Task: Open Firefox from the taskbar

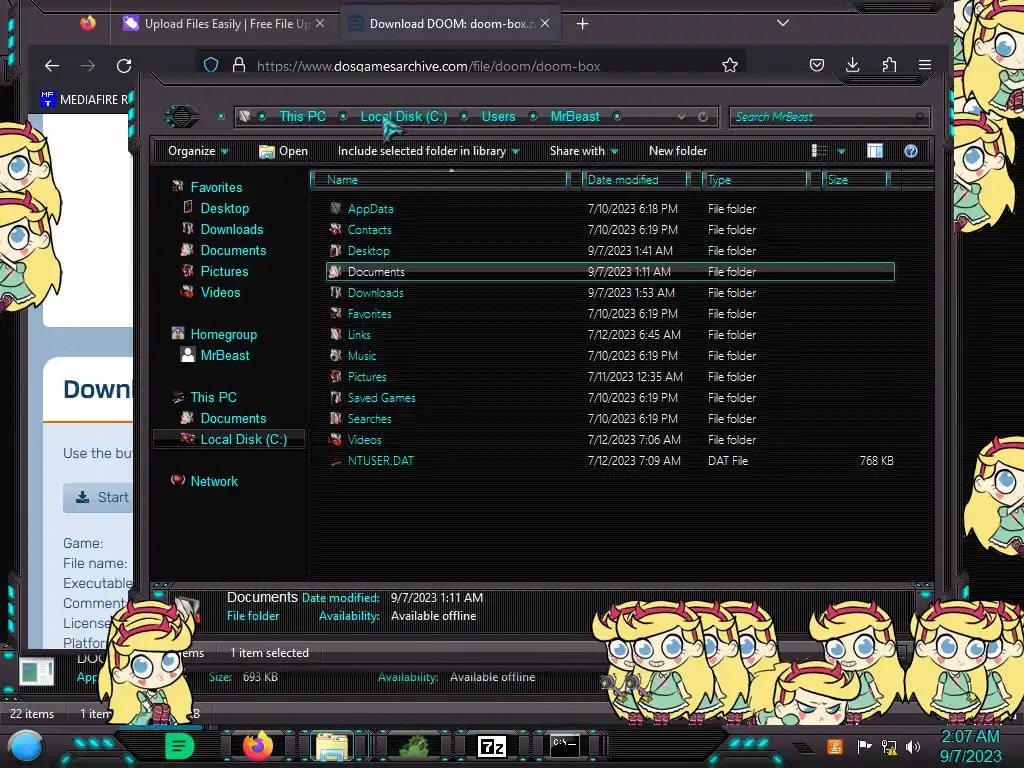Action: (257, 745)
